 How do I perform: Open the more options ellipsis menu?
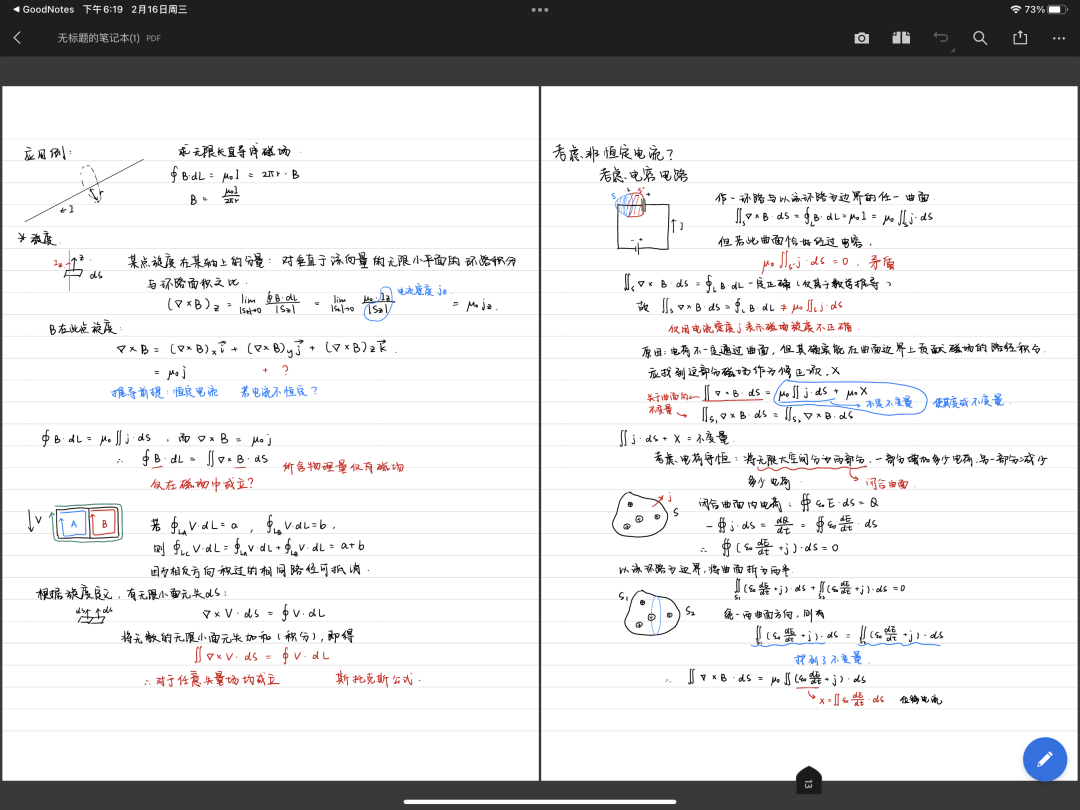1059,38
